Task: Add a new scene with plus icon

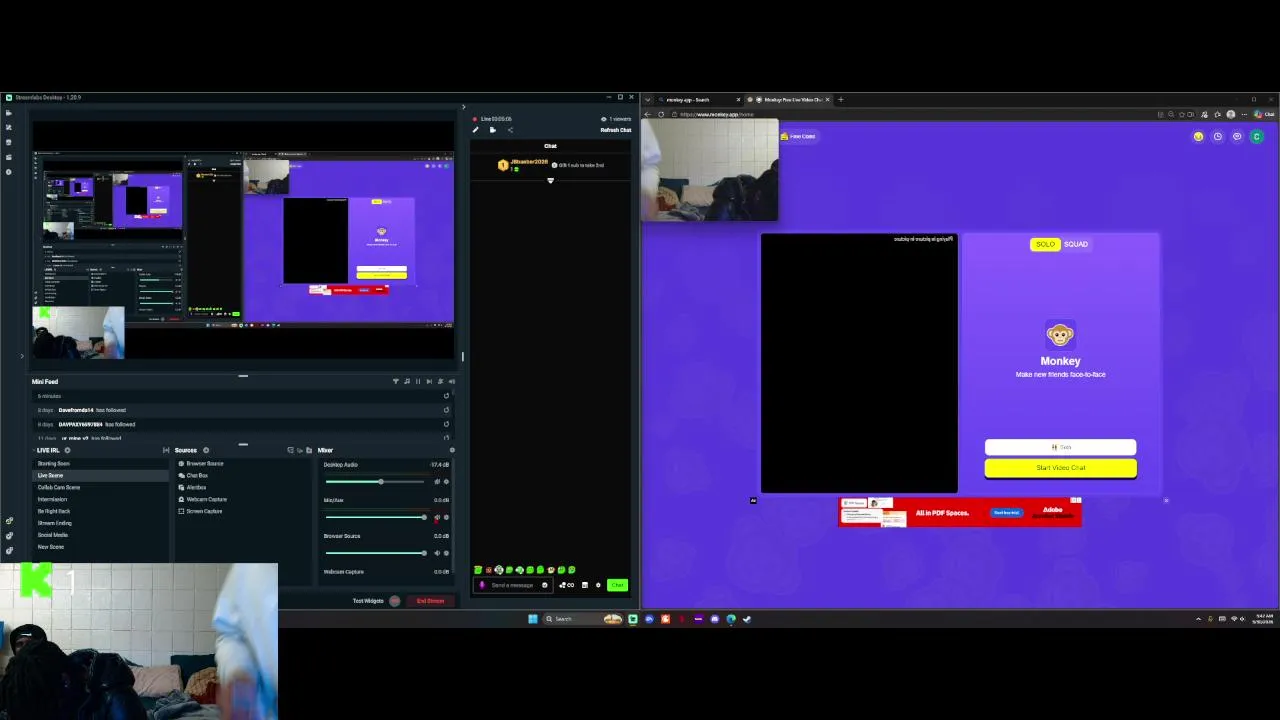Action: (x=67, y=450)
